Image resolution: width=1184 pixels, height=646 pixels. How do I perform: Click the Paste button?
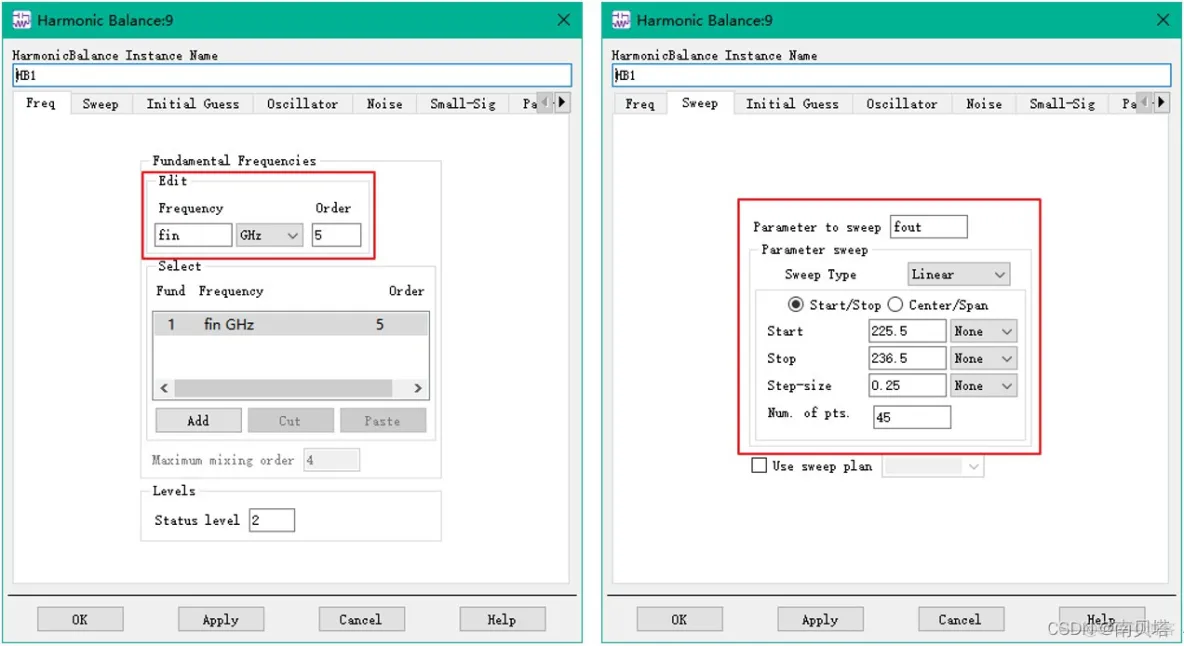383,420
